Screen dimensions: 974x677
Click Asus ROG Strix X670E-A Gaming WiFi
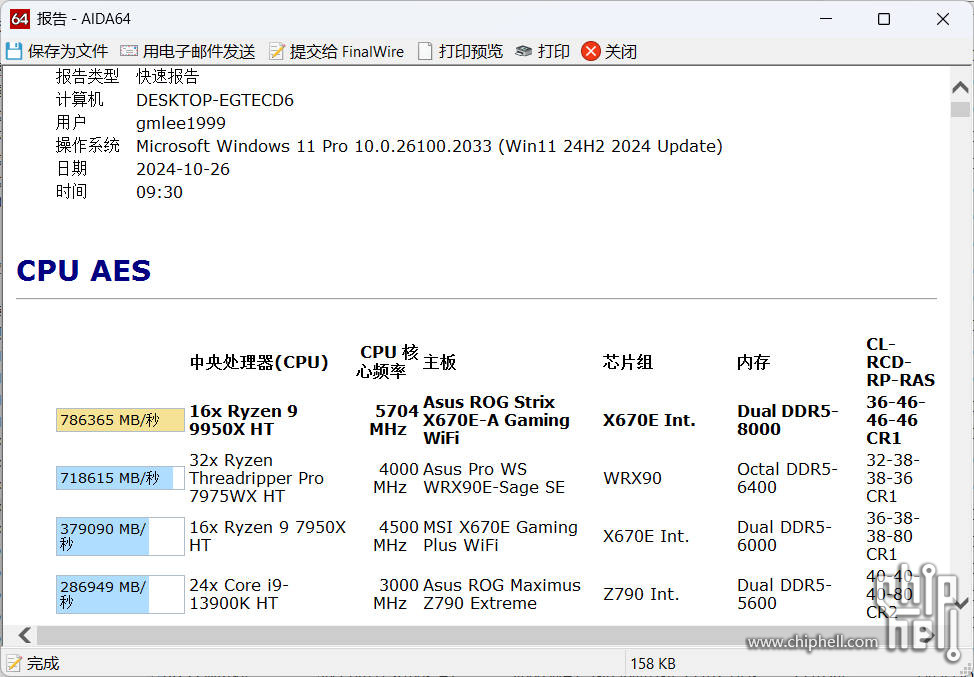point(496,420)
